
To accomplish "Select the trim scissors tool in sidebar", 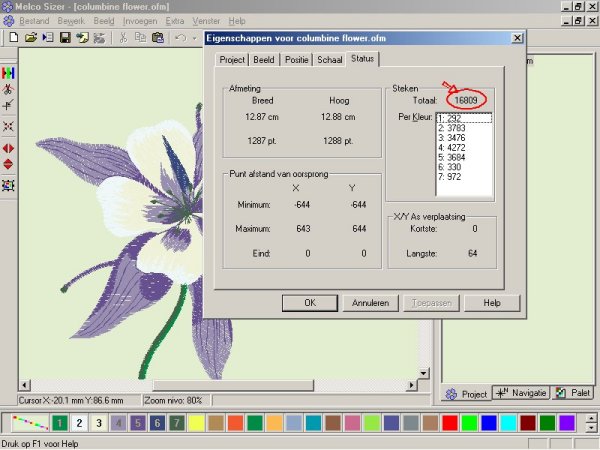I will 8,89.
